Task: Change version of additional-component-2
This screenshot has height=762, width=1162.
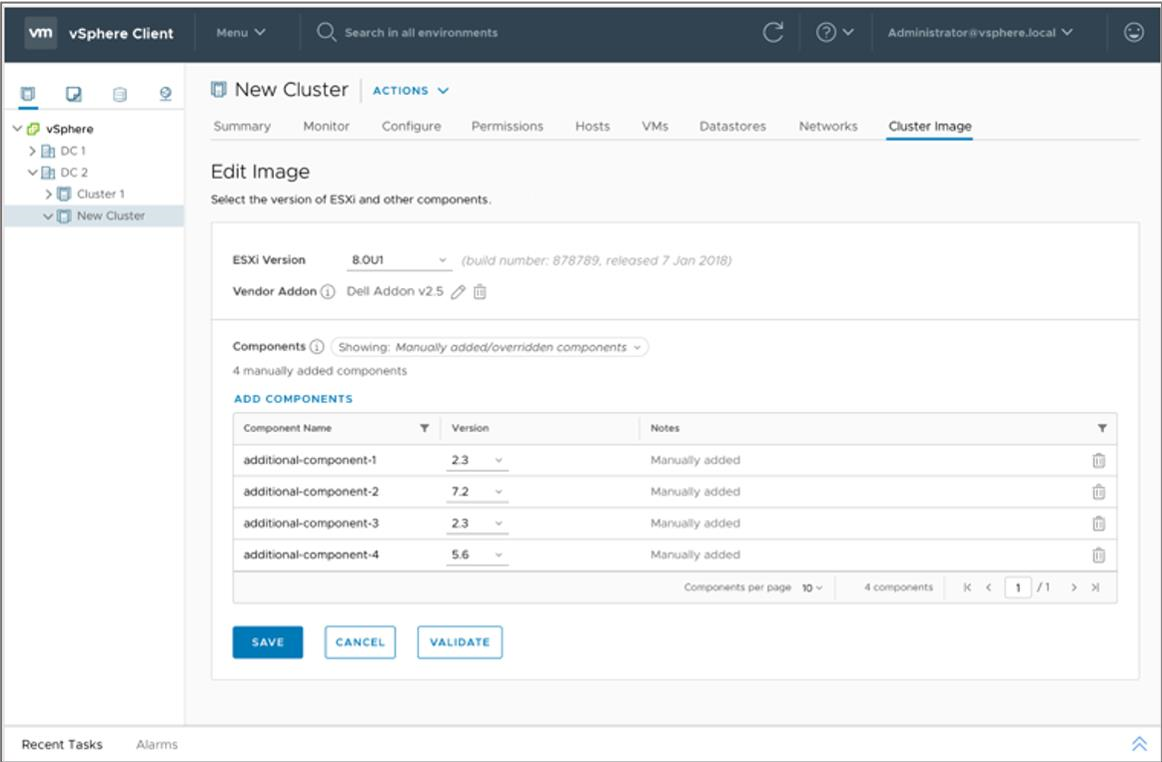Action: tap(477, 492)
